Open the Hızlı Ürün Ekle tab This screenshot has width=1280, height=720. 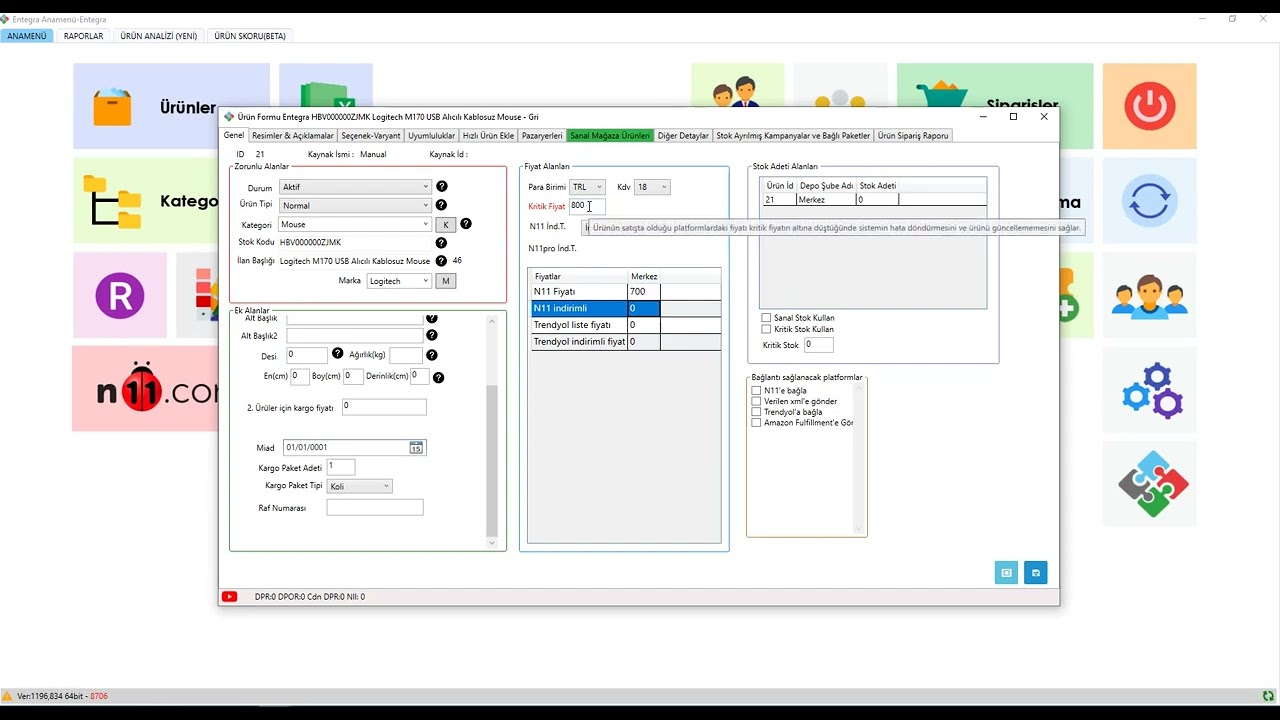[x=488, y=136]
